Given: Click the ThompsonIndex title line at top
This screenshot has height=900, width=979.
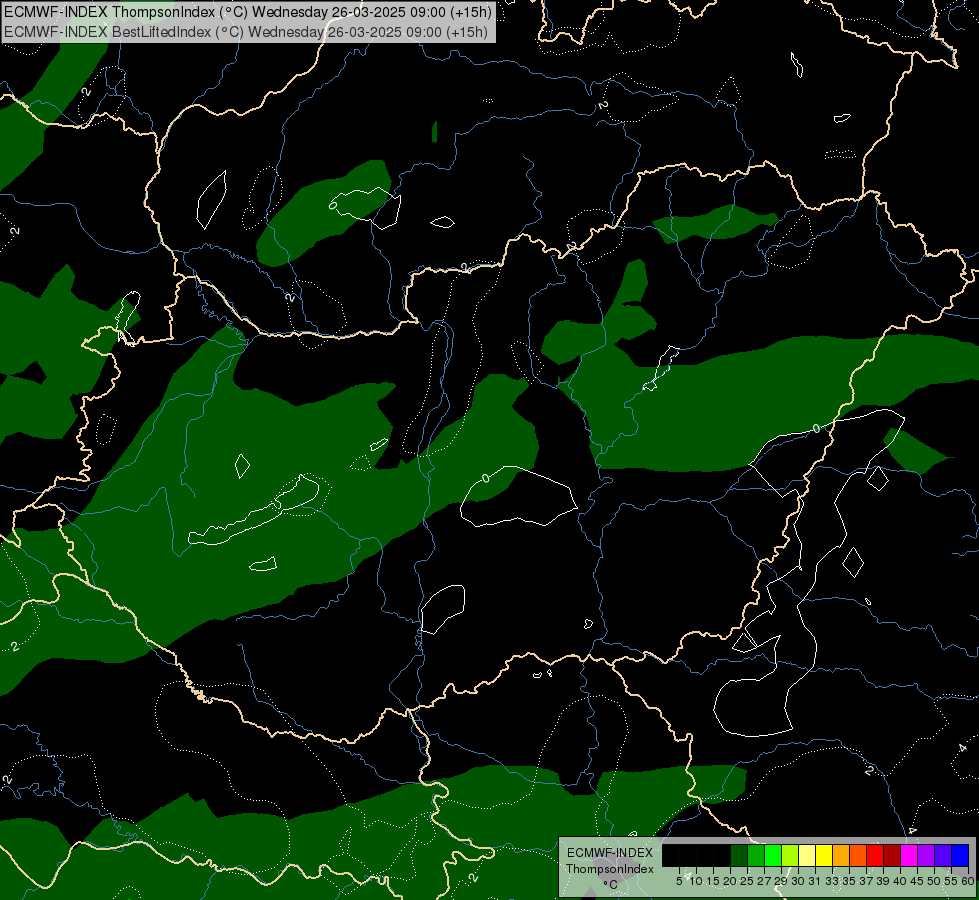Looking at the screenshot, I should pos(248,12).
